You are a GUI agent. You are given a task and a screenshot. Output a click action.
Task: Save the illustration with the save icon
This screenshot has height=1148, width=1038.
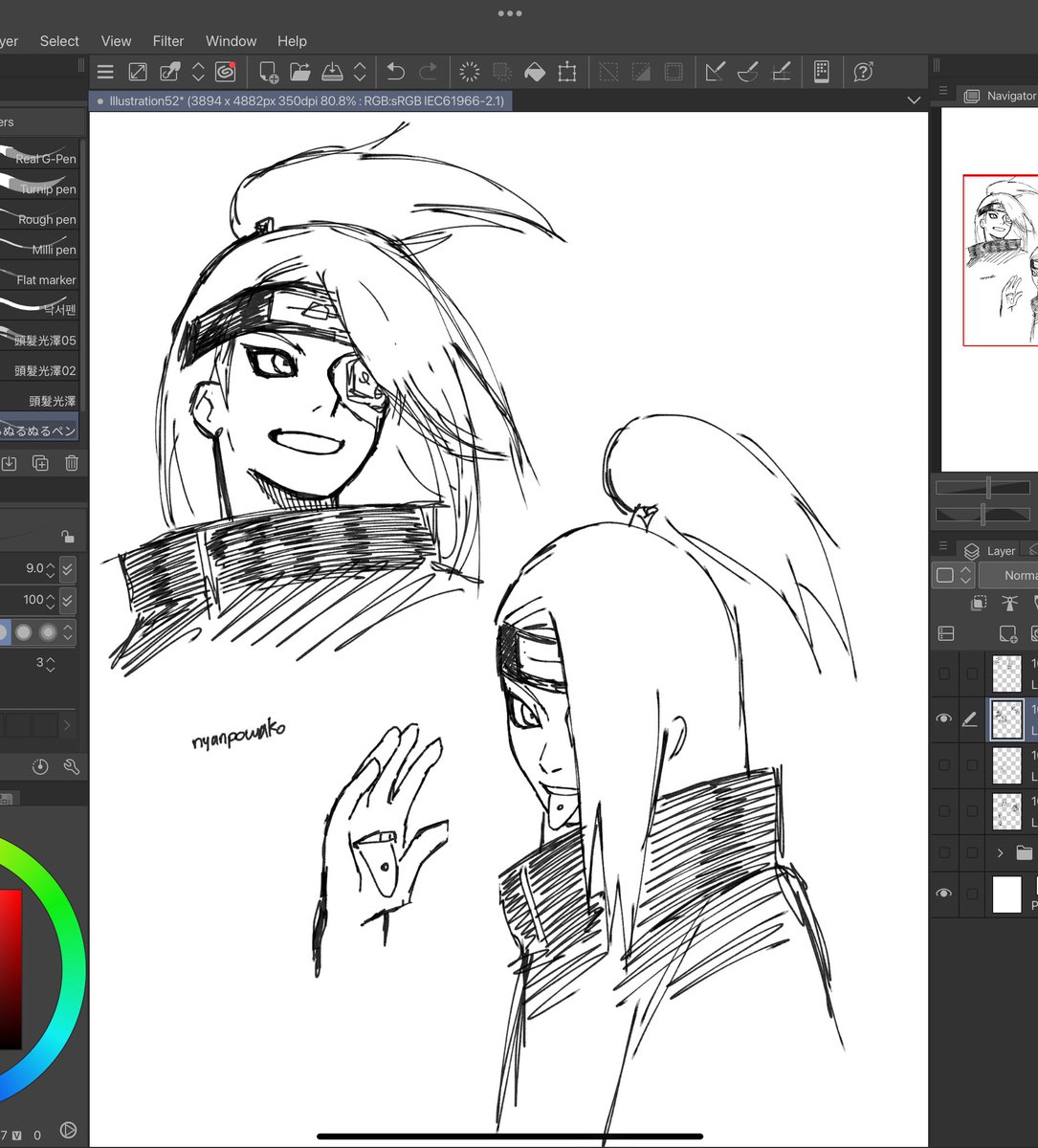[332, 72]
